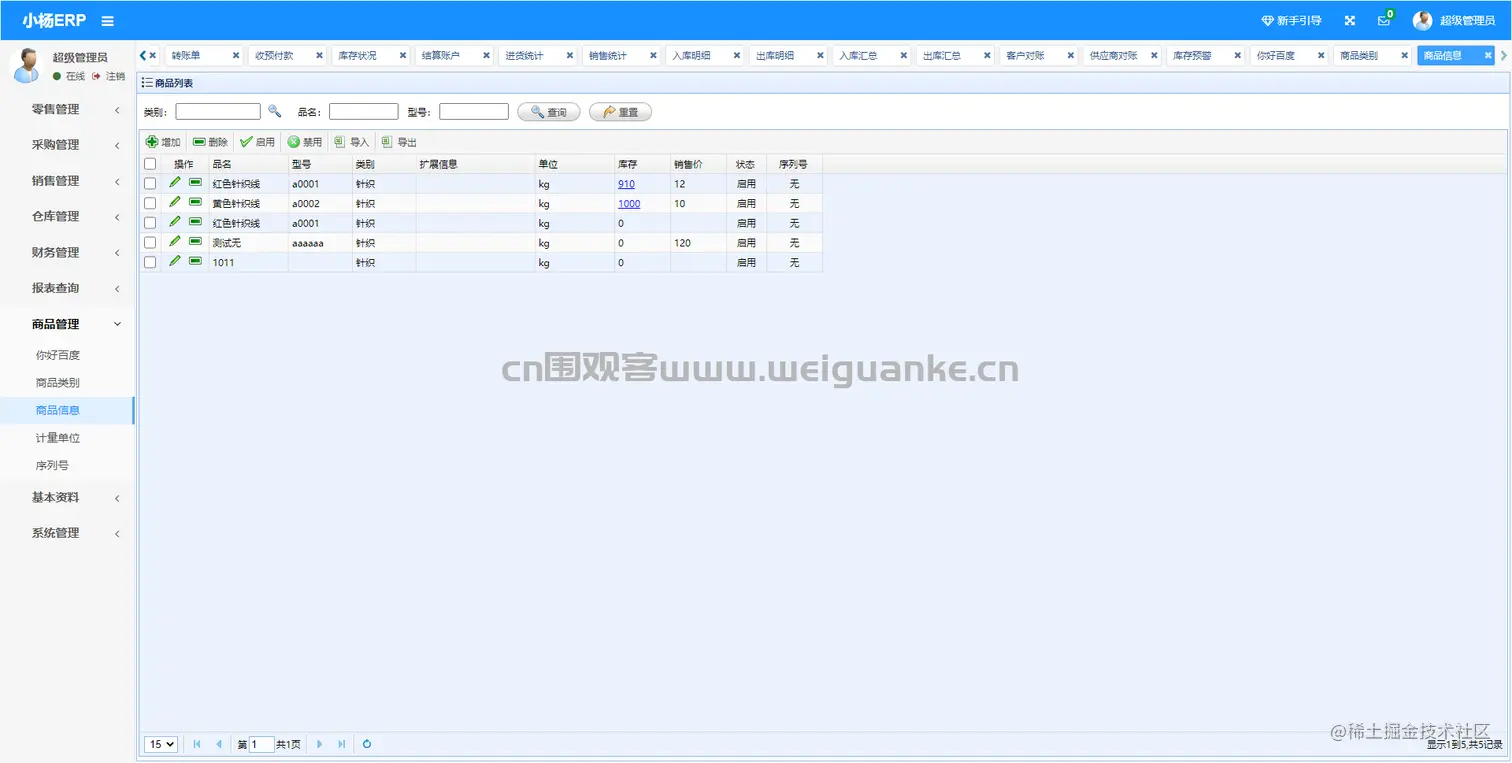This screenshot has height=763, width=1512.
Task: Click the 新手引导 diamond link
Action: point(1291,21)
